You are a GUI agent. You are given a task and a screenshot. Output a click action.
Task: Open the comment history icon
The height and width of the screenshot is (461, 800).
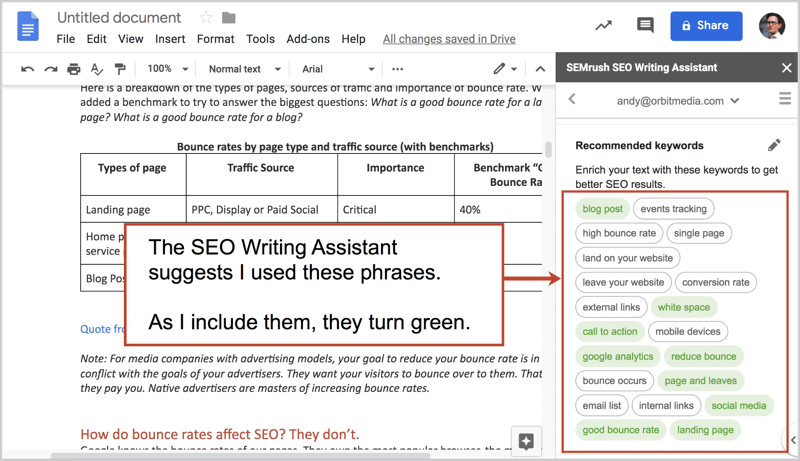coord(645,25)
